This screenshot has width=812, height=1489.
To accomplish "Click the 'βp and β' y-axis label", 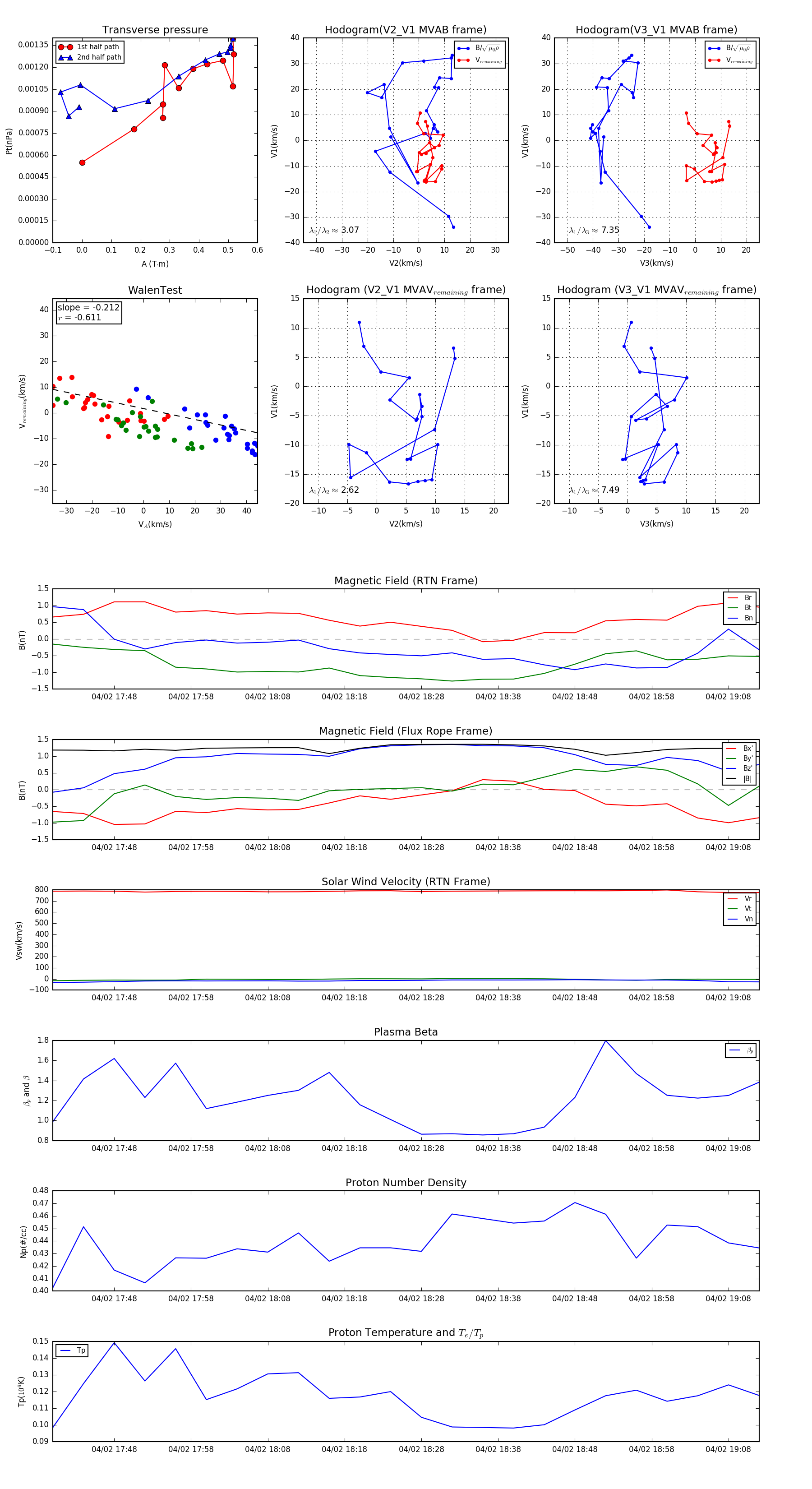I will point(26,1091).
